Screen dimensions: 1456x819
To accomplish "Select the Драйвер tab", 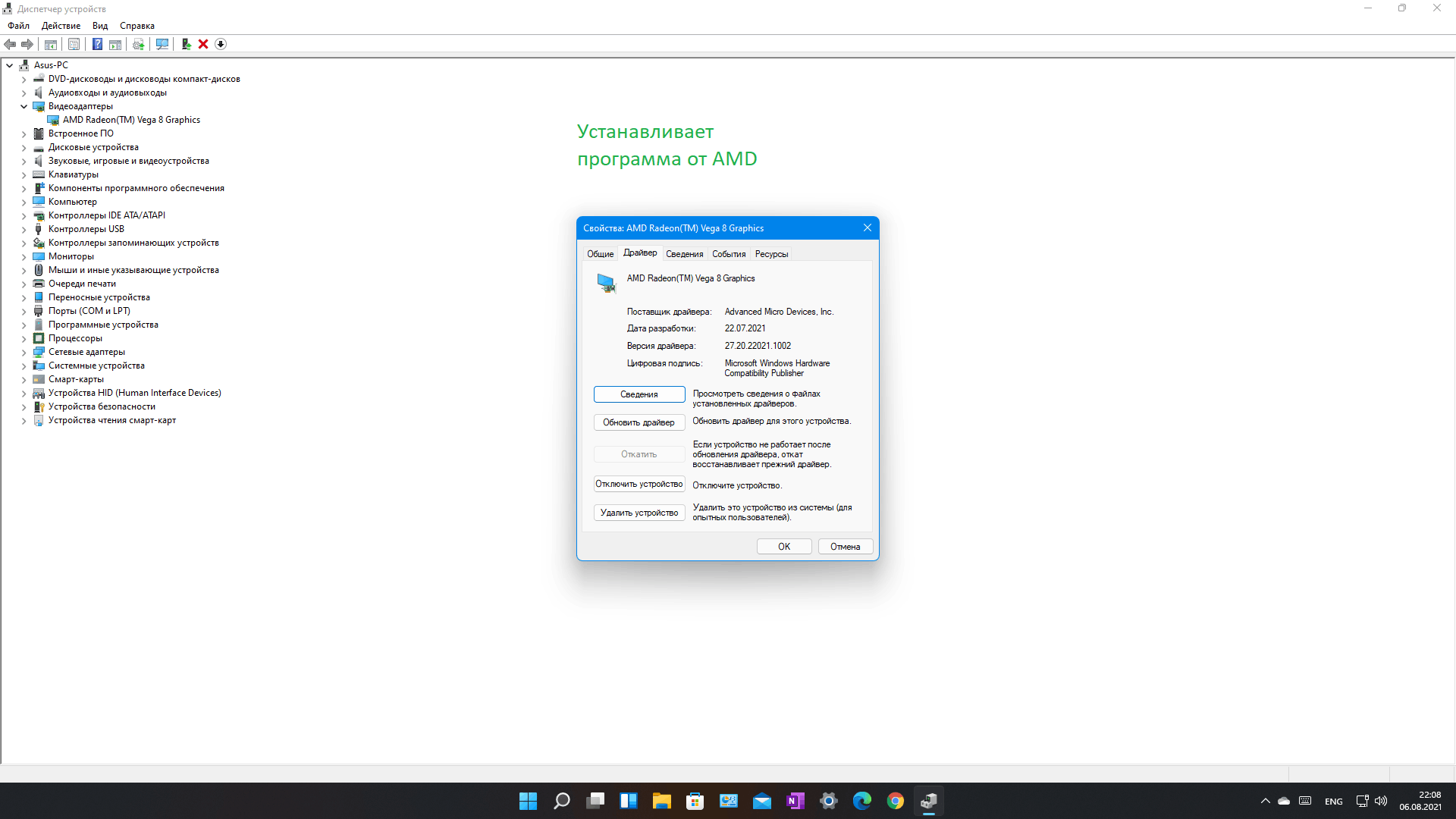I will coord(640,253).
